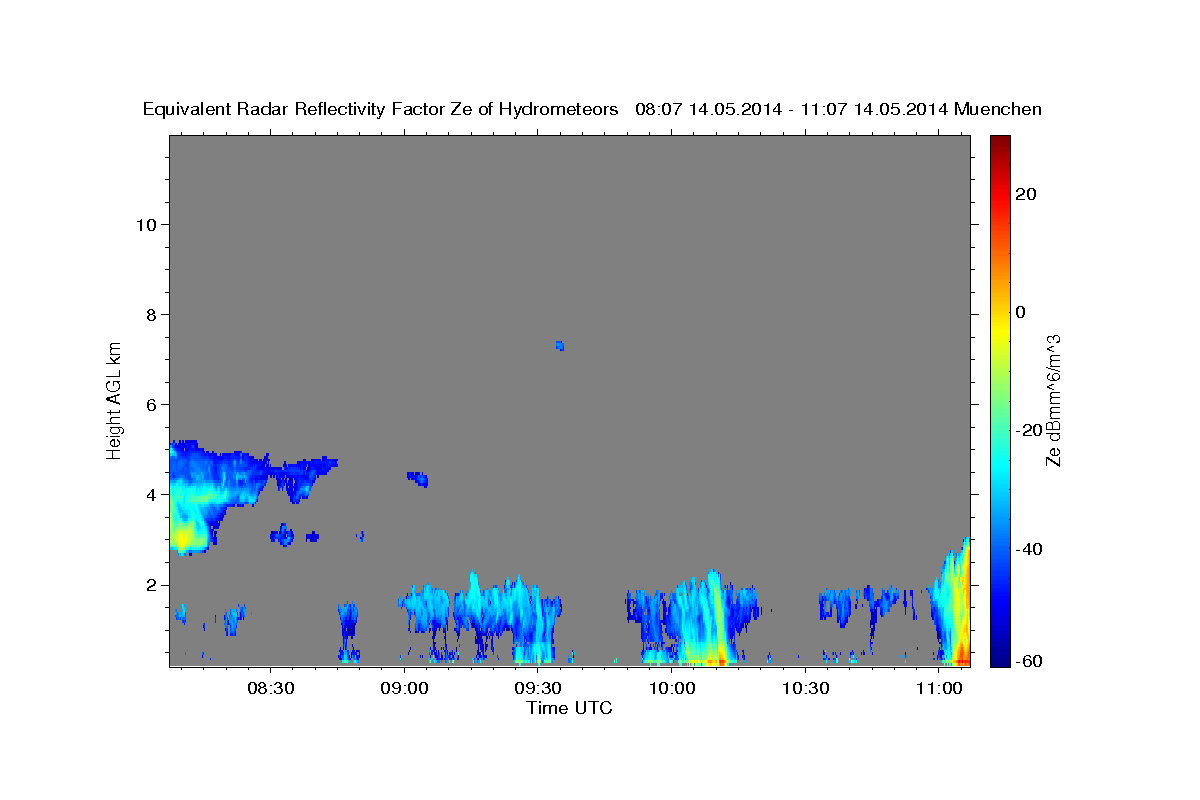The width and height of the screenshot is (1200, 800).
Task: Click the Time UTC axis title
Action: pos(569,708)
